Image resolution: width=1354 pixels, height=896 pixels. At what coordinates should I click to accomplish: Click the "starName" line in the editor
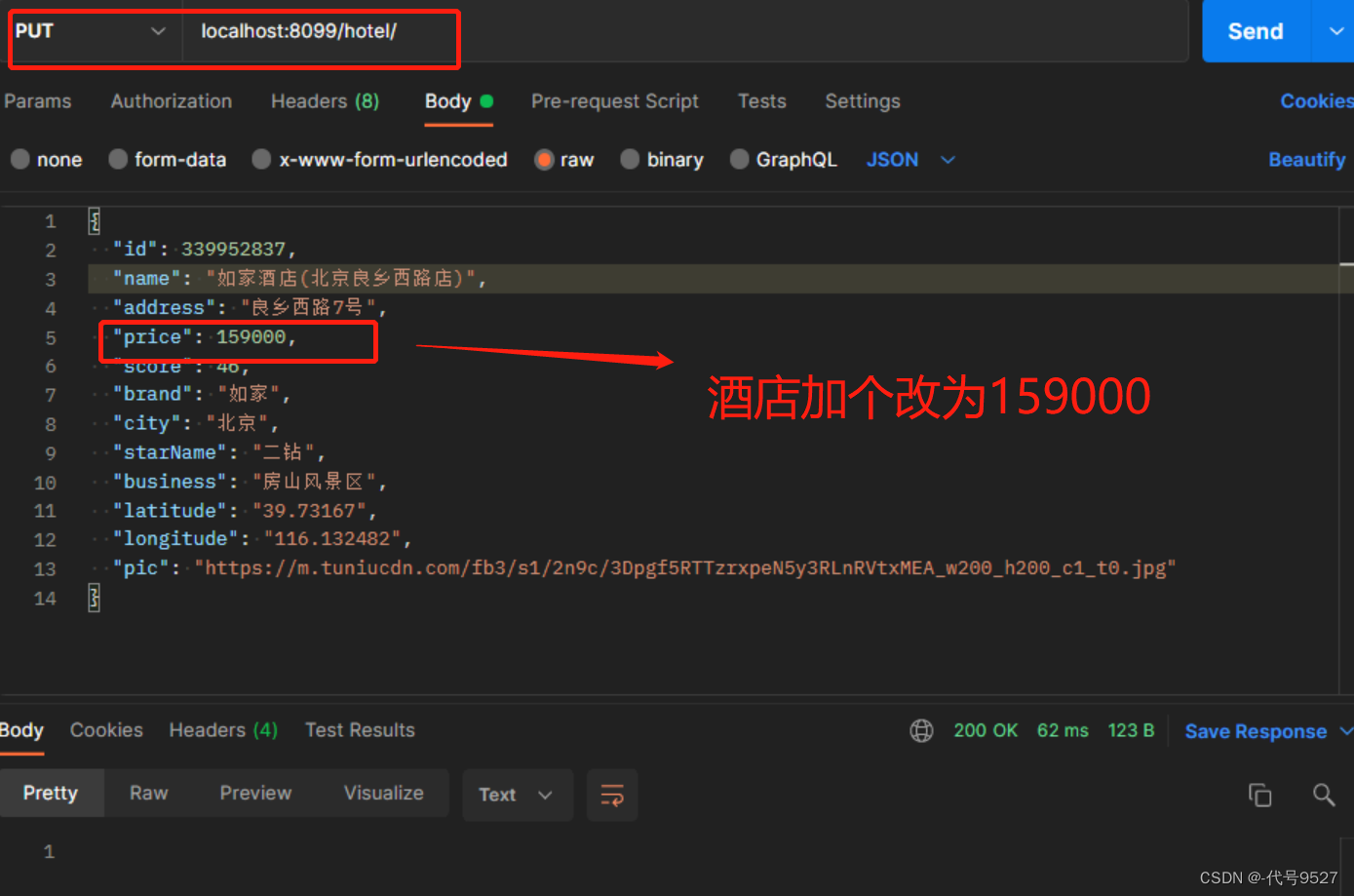click(218, 452)
